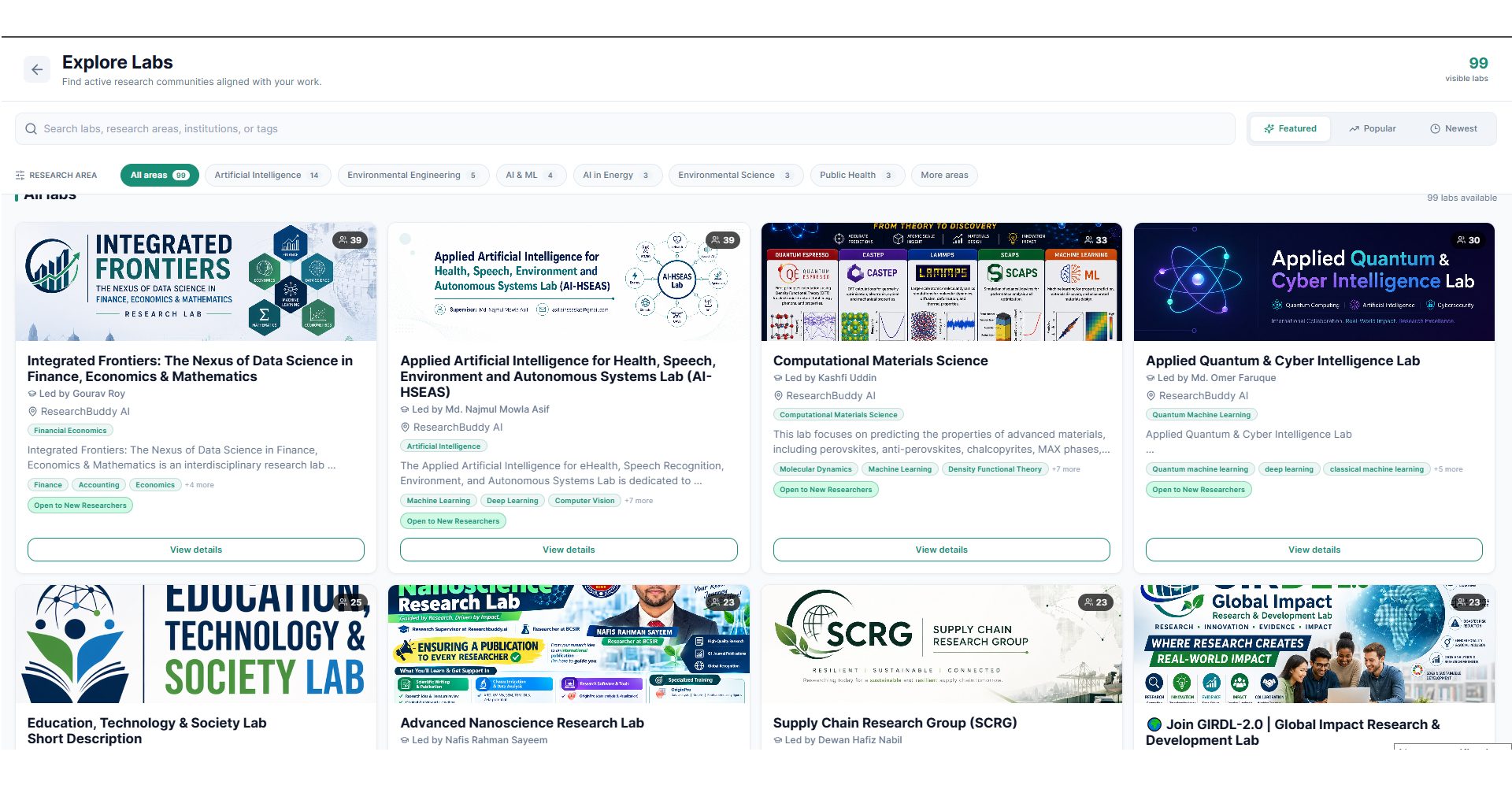Open Advanced Nanoscience Research Lab title
The width and height of the screenshot is (1512, 811).
pyautogui.click(x=522, y=723)
